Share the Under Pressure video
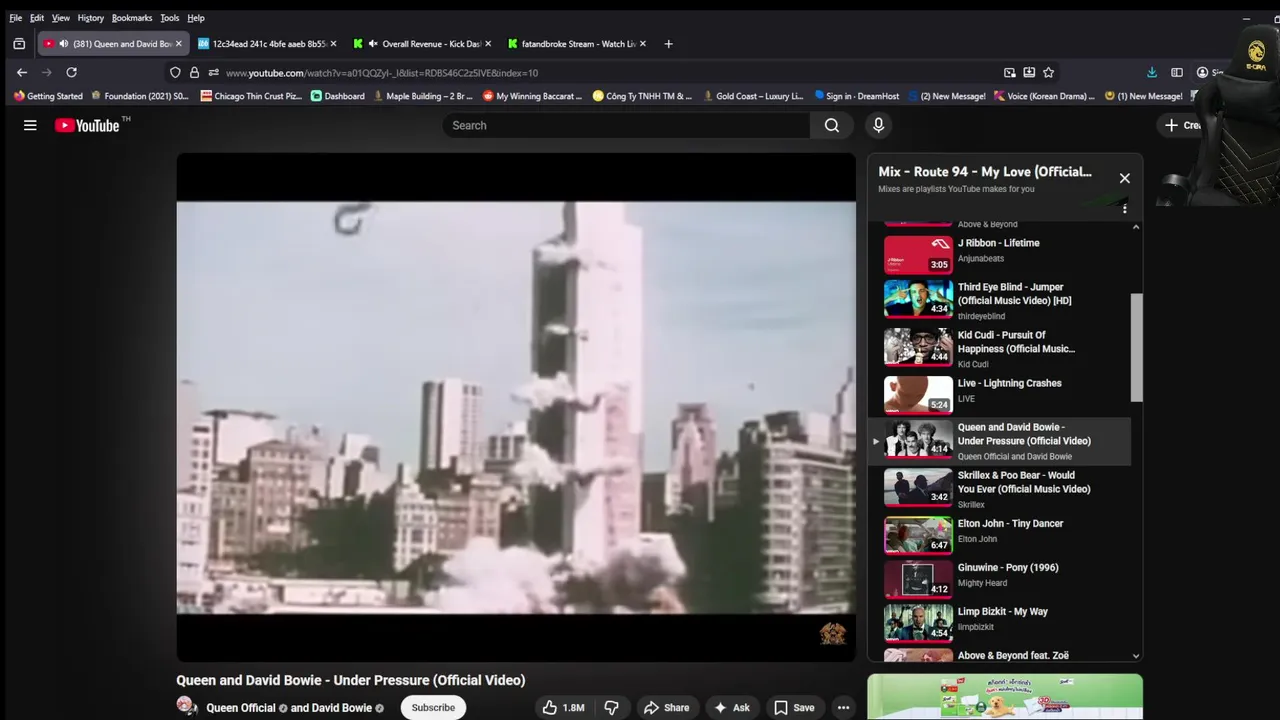Screen dimensions: 1280x720 (x=666, y=707)
